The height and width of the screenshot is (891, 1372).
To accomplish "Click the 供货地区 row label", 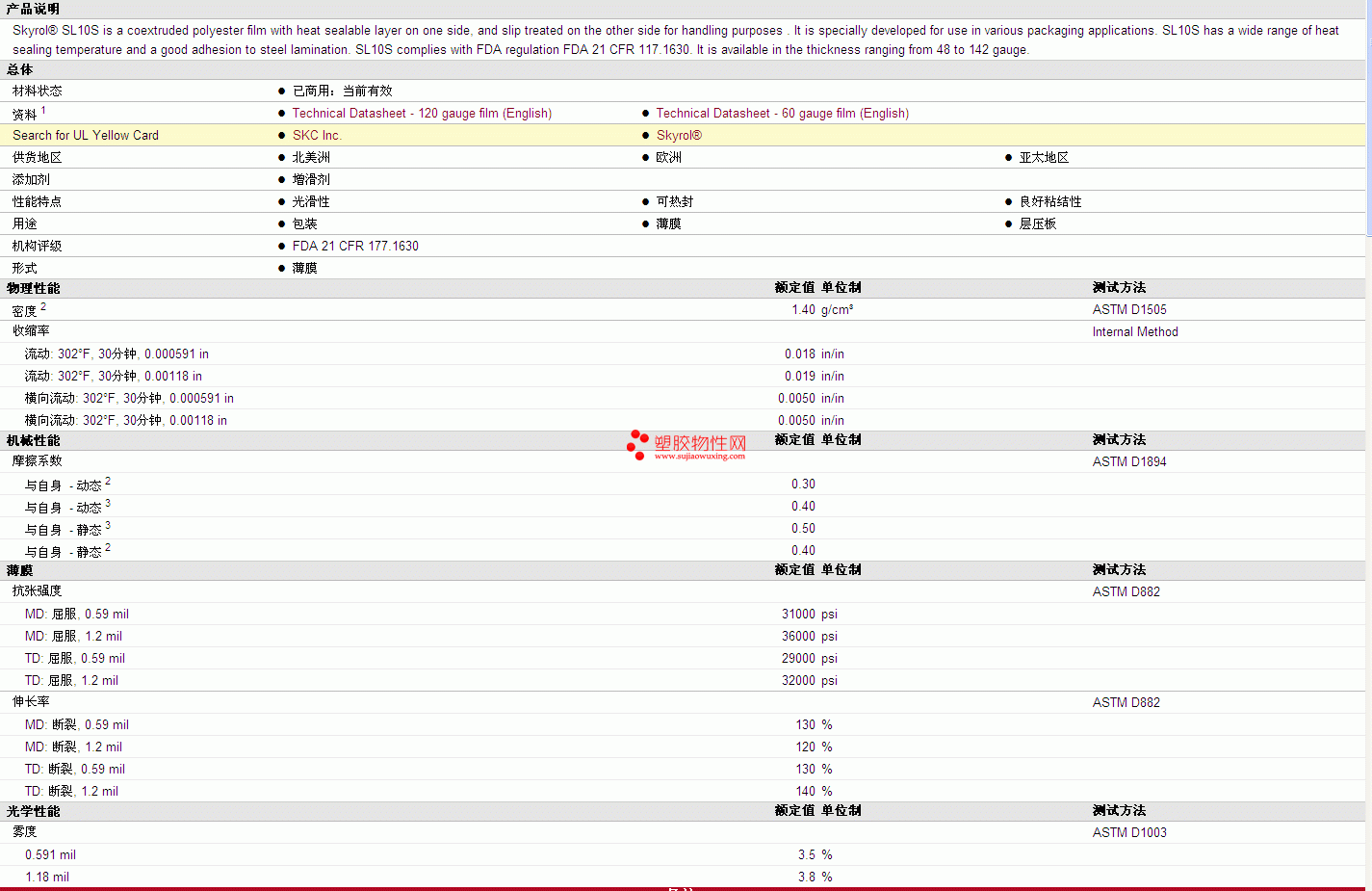I will pos(37,157).
